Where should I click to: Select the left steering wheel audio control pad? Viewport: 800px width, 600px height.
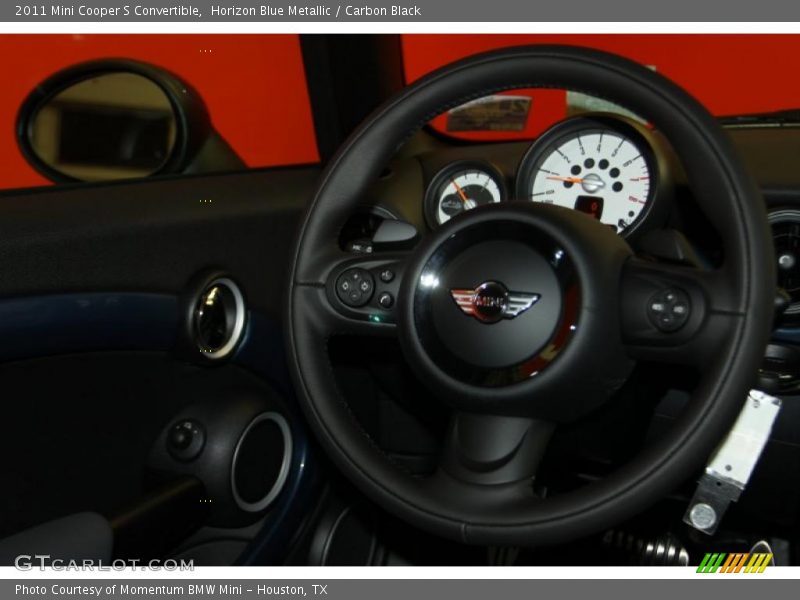point(355,286)
